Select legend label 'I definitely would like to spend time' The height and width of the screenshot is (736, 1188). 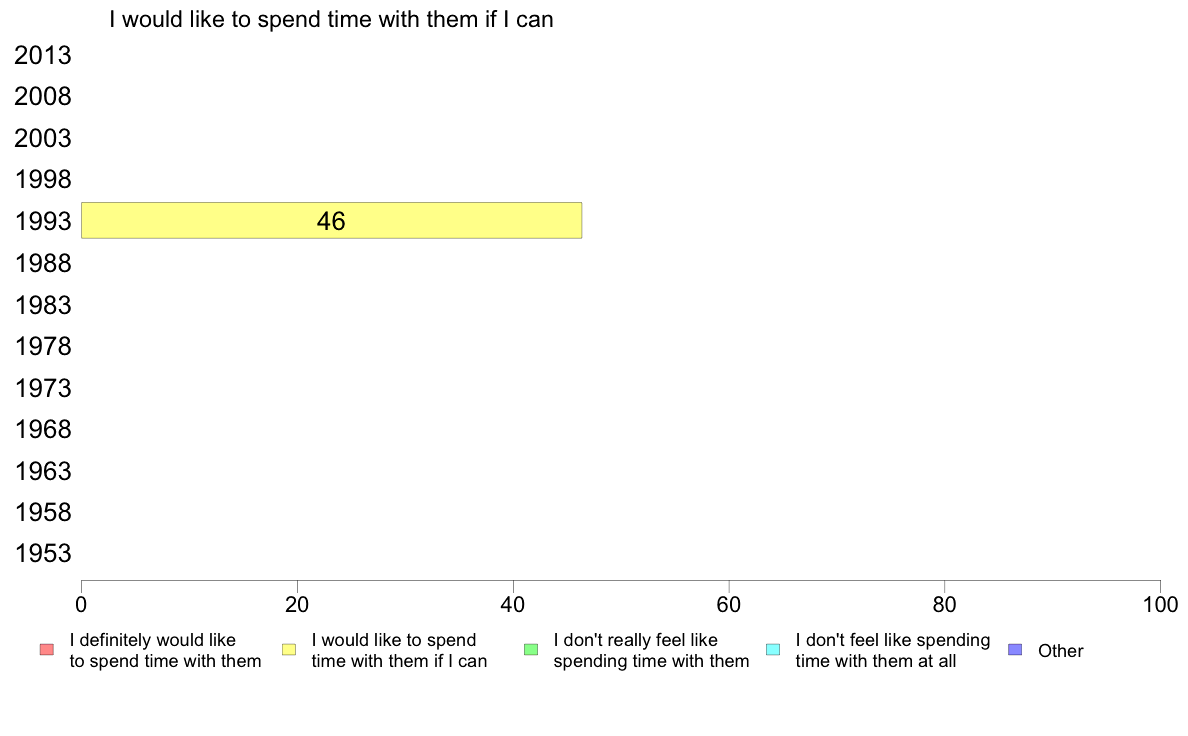point(165,650)
